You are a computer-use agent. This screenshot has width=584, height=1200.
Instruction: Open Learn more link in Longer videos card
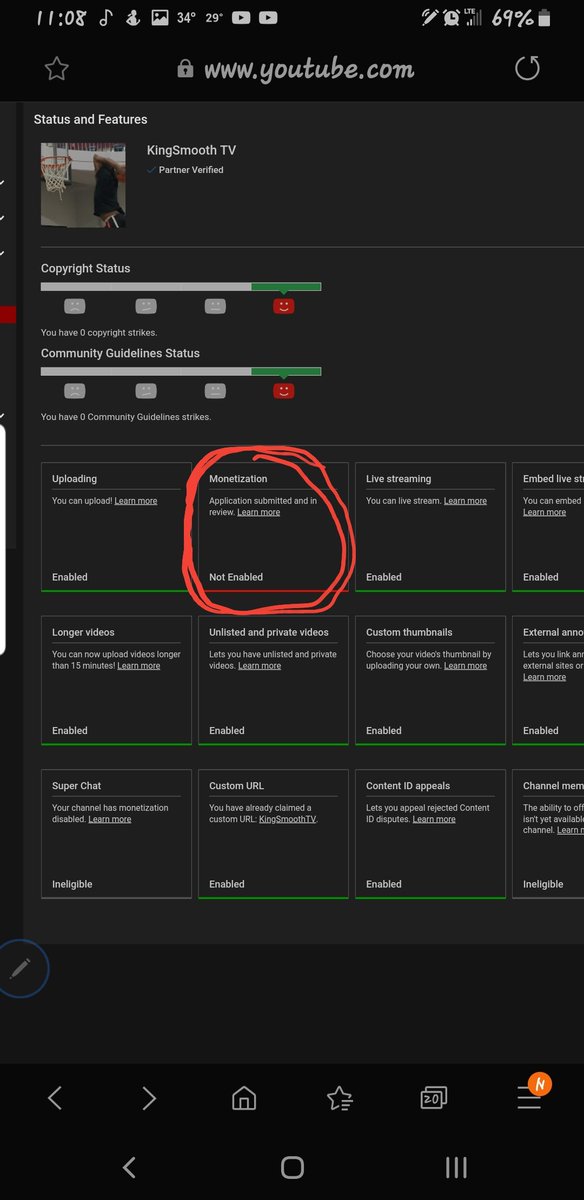138,666
